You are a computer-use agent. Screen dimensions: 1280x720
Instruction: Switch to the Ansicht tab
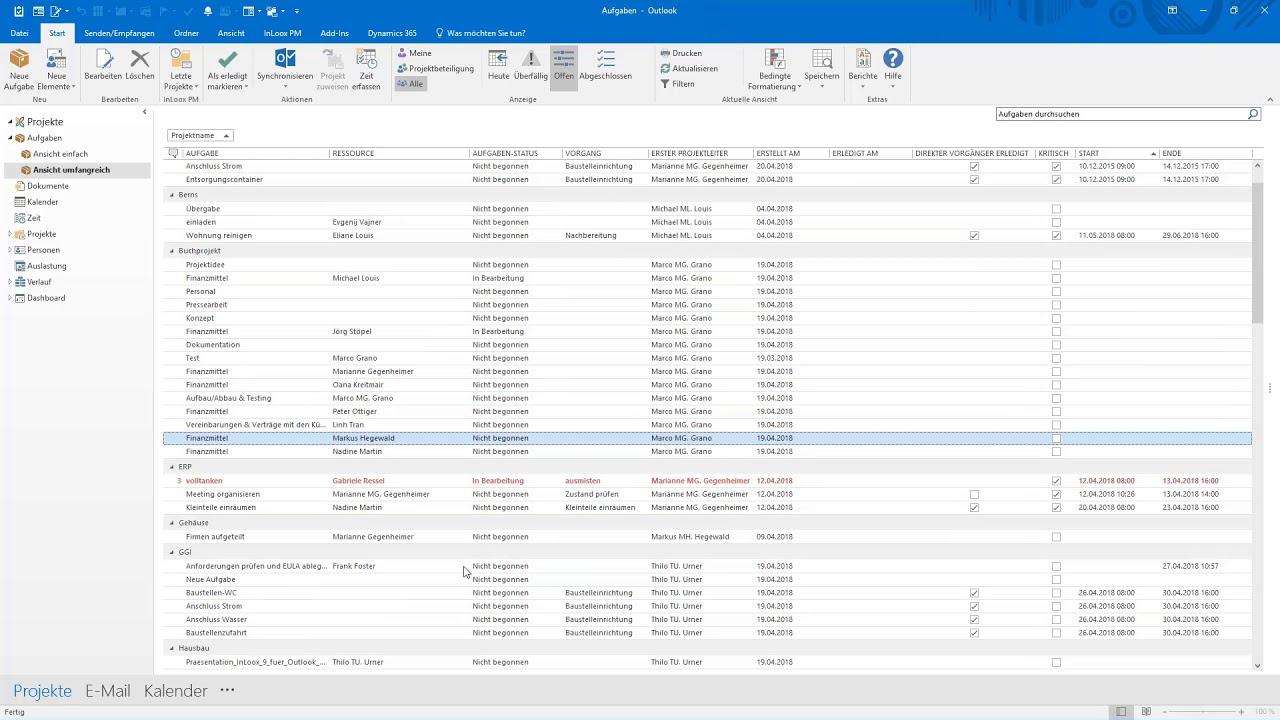231,33
